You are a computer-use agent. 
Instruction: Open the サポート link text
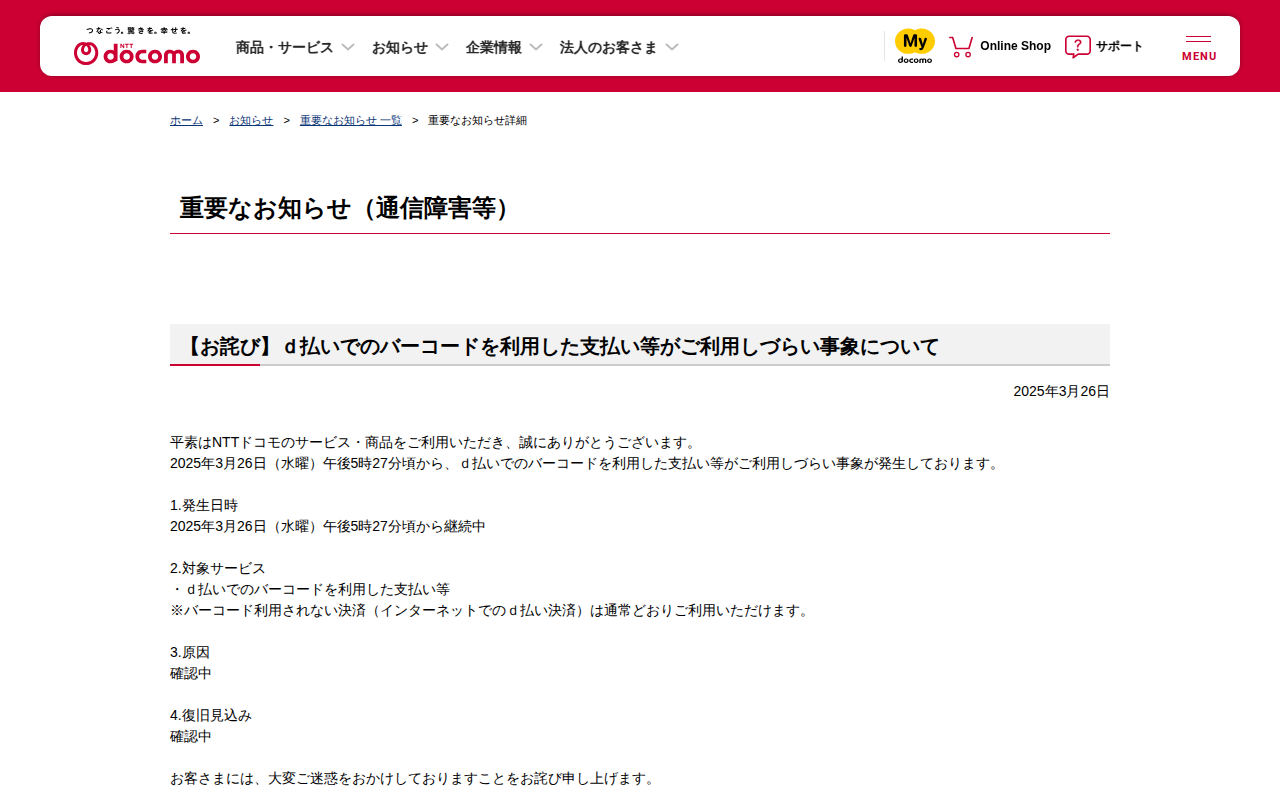click(x=1120, y=46)
